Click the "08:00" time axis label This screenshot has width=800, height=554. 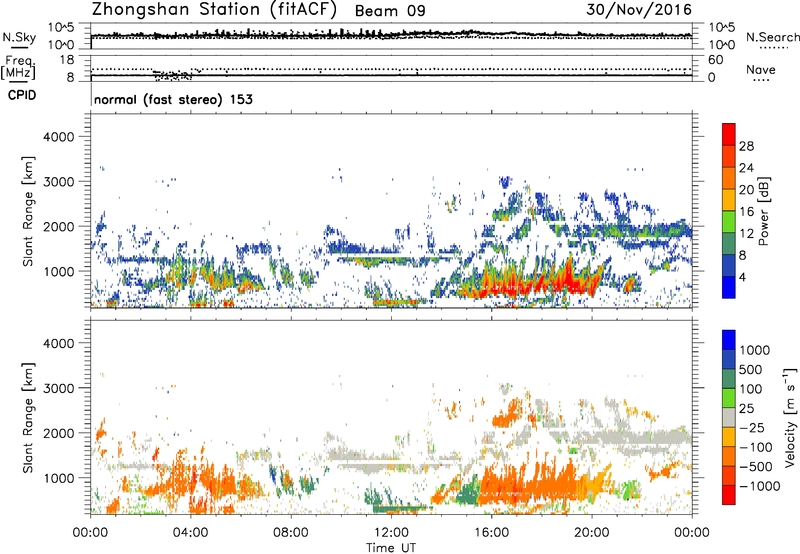[291, 533]
